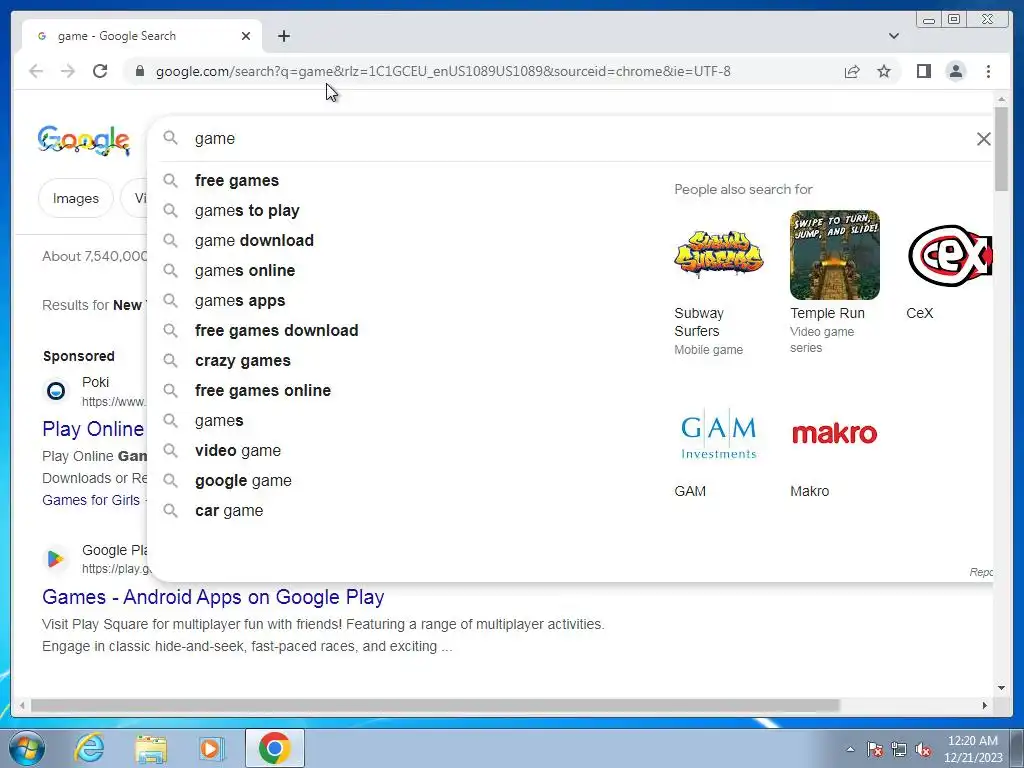
Task: Click the scroll right arrow
Action: tap(985, 705)
